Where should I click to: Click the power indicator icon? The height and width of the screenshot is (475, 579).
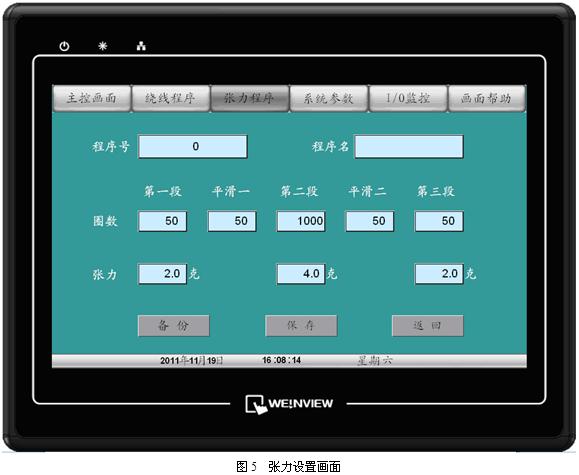[64, 46]
